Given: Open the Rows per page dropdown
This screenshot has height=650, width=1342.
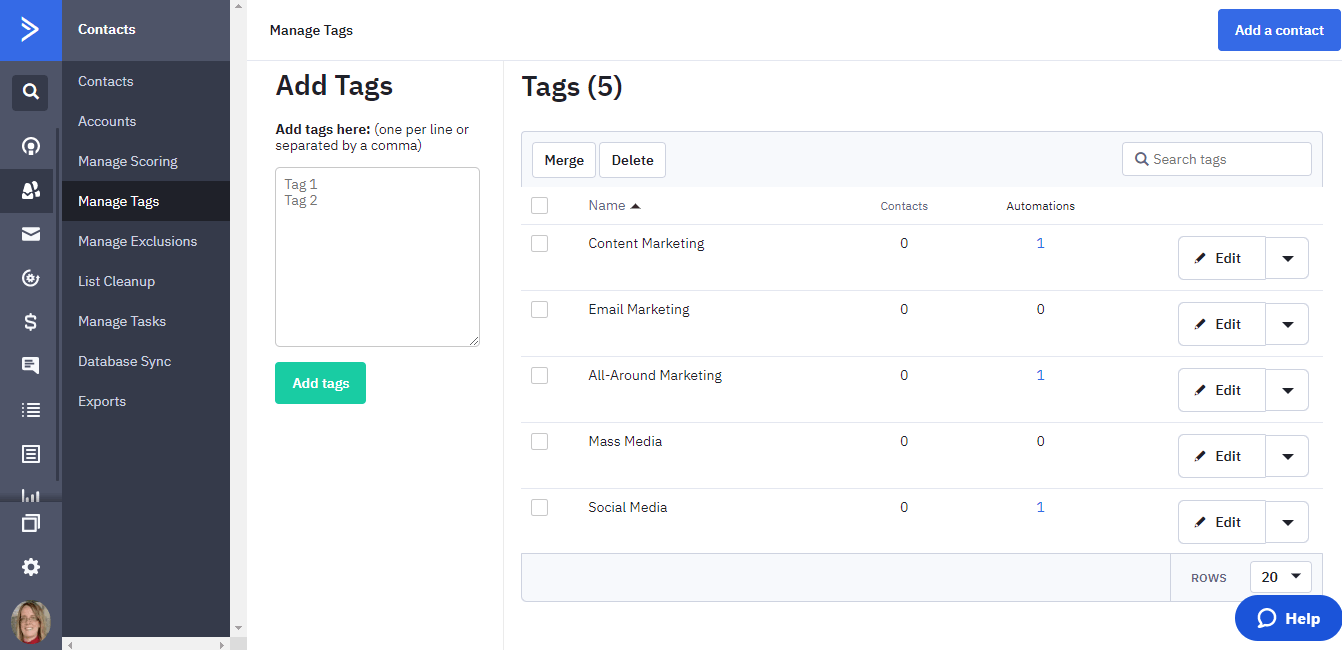Looking at the screenshot, I should [1281, 577].
